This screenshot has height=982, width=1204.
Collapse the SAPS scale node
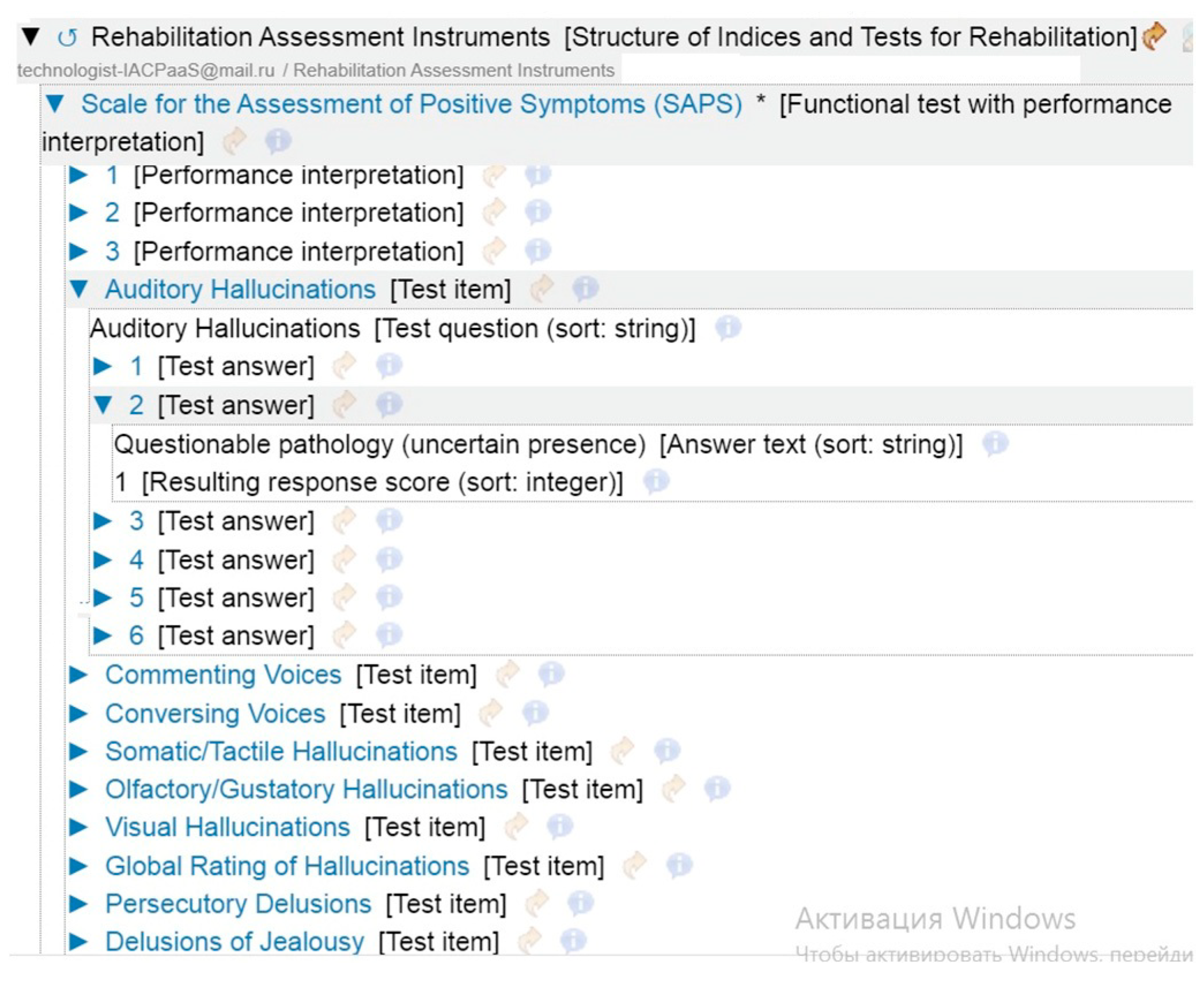point(55,104)
